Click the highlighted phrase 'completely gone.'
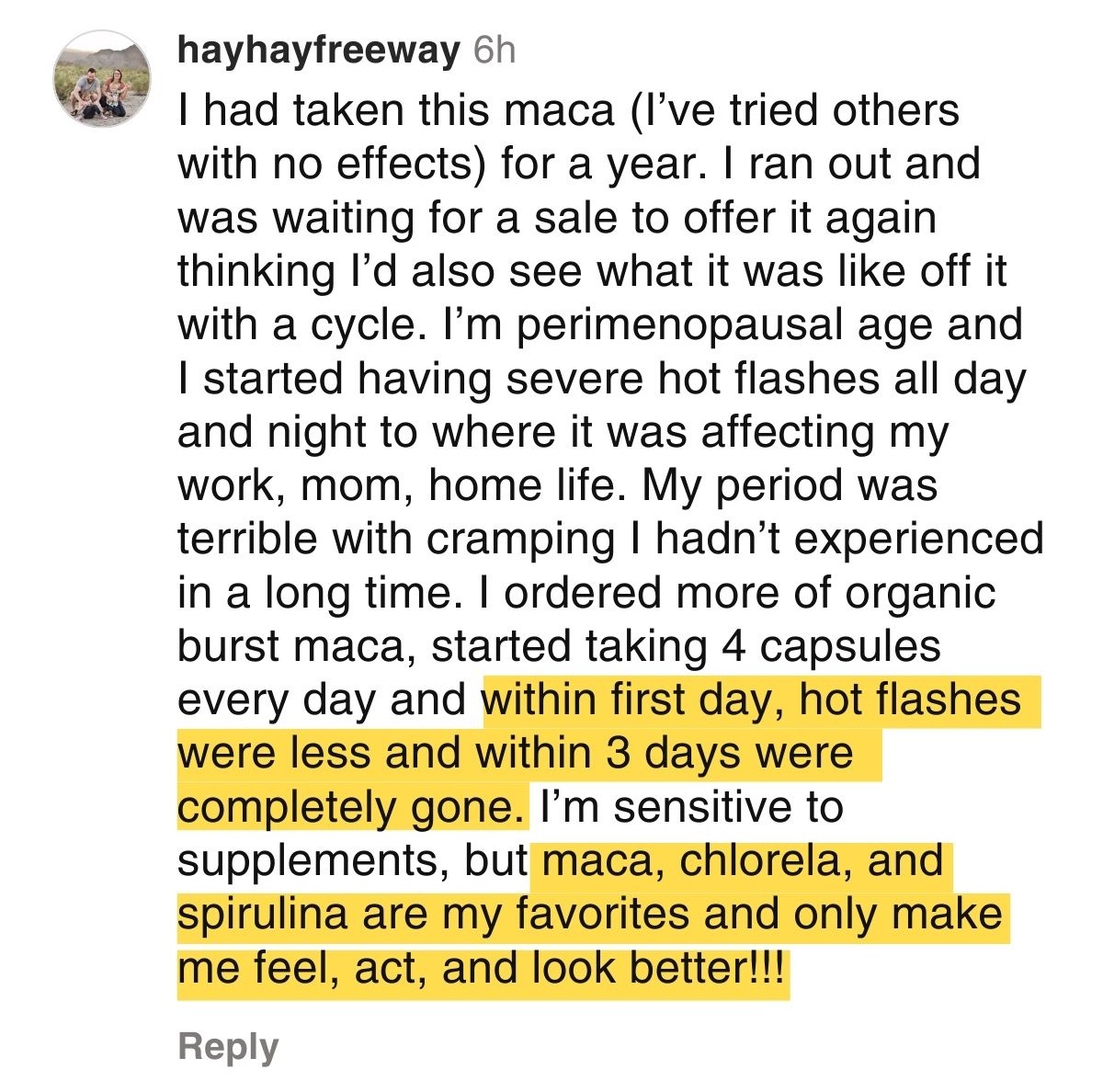This screenshot has height=1092, width=1103. [353, 808]
